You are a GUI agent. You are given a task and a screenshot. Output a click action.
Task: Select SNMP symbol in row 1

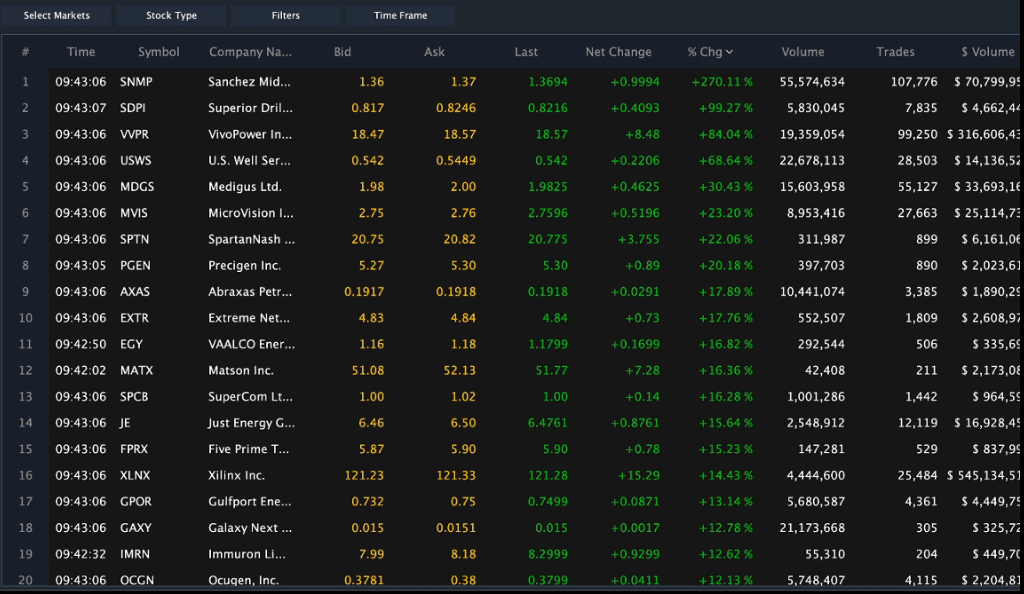pos(136,82)
